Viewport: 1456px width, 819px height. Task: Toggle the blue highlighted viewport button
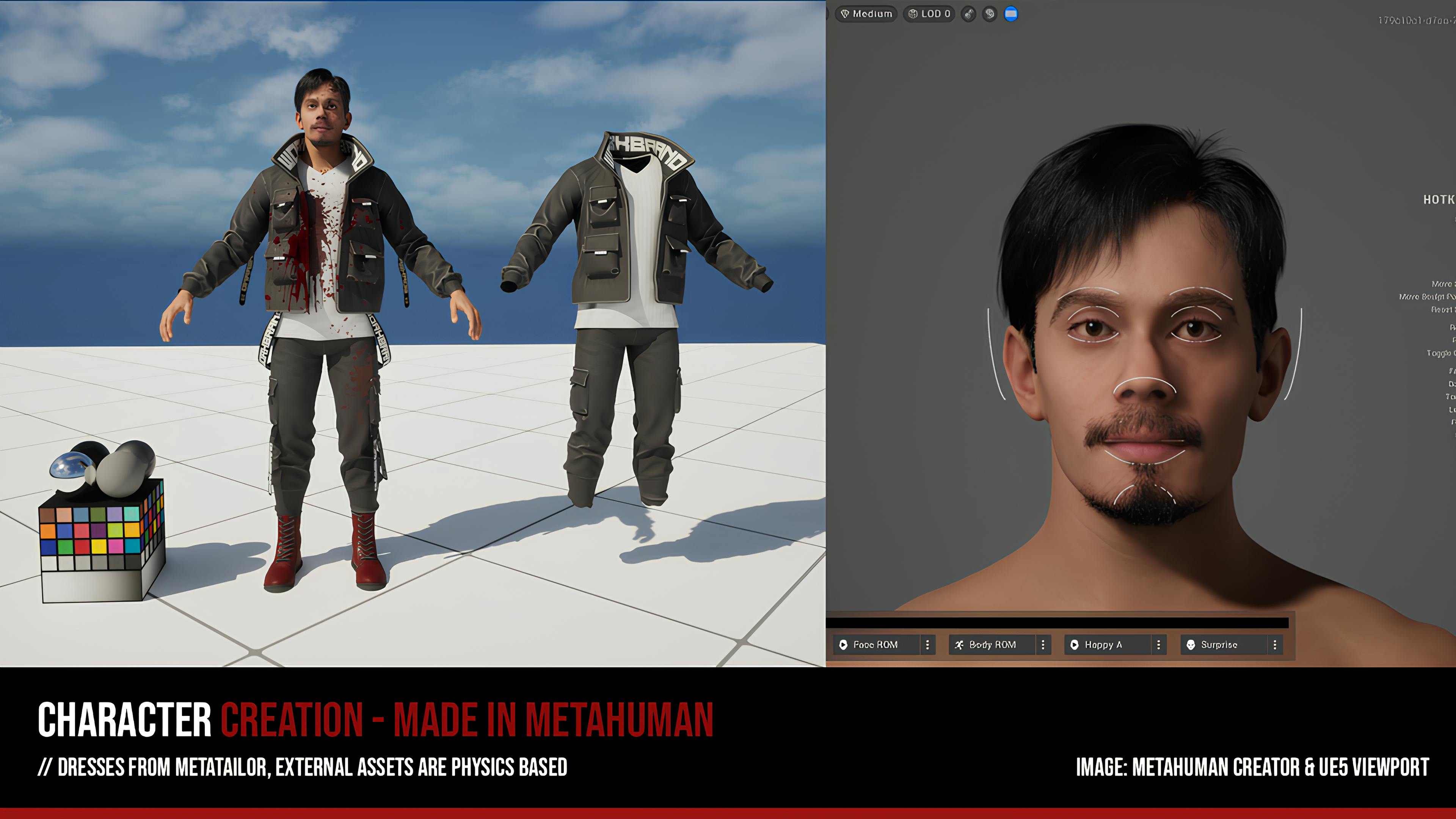(x=1010, y=14)
